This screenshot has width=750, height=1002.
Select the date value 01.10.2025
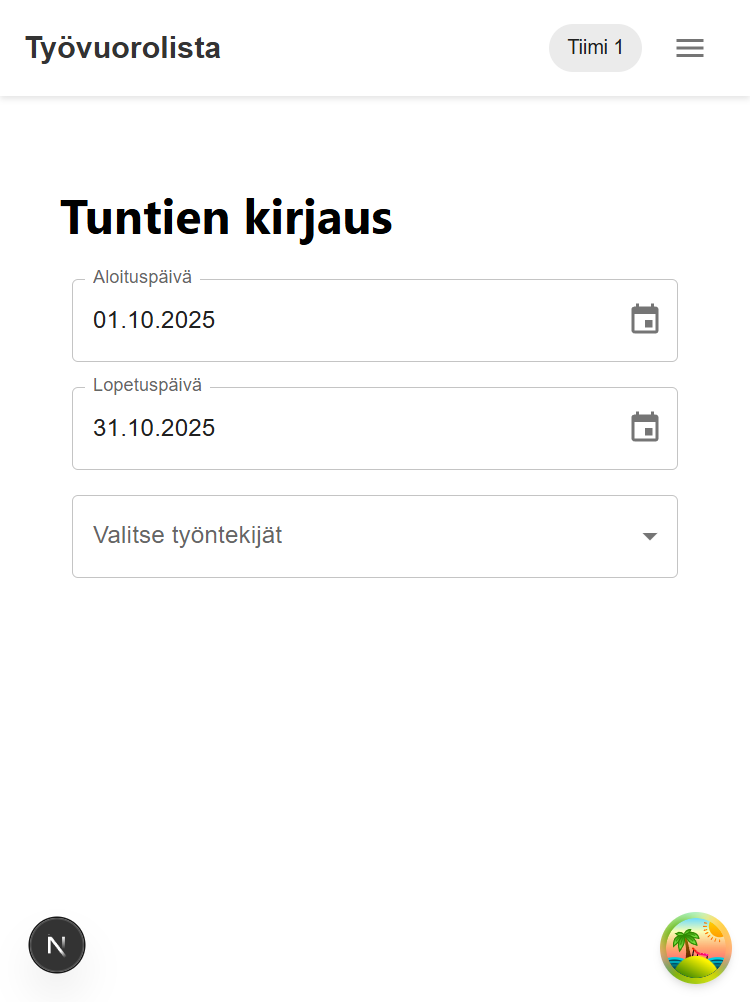(x=154, y=320)
